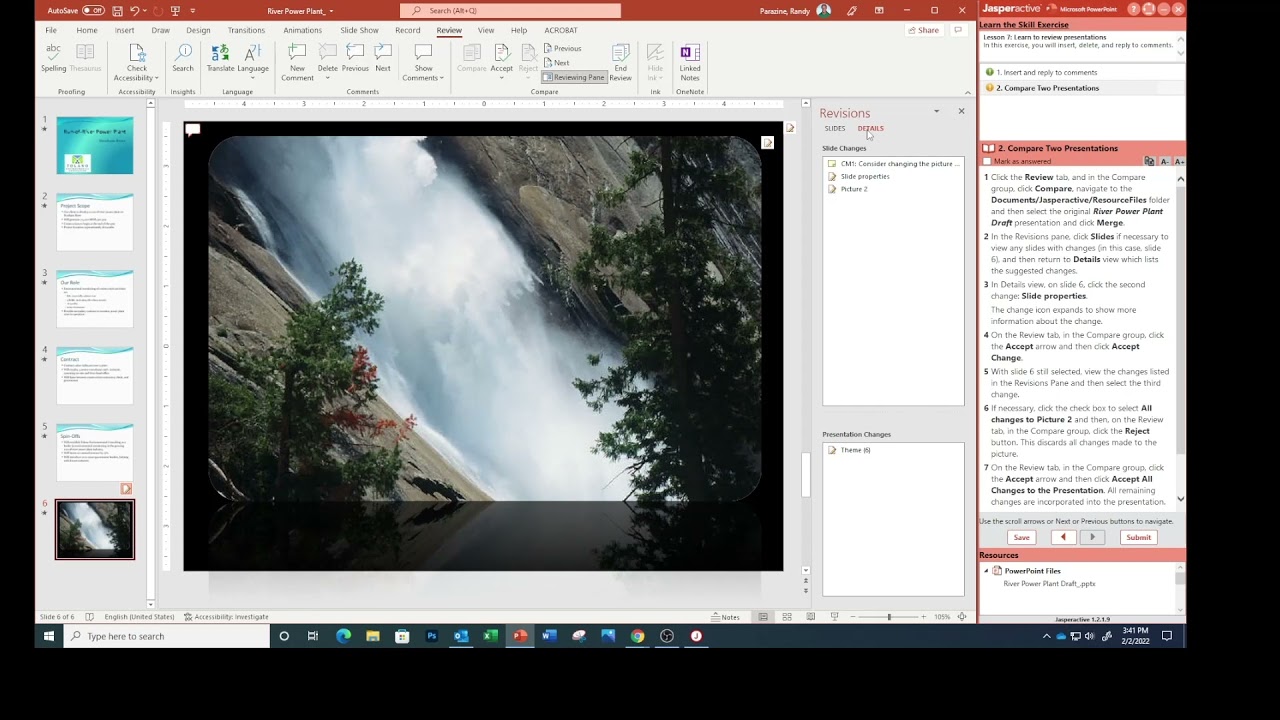
Task: Click the zoom out minus button
Action: click(x=853, y=616)
